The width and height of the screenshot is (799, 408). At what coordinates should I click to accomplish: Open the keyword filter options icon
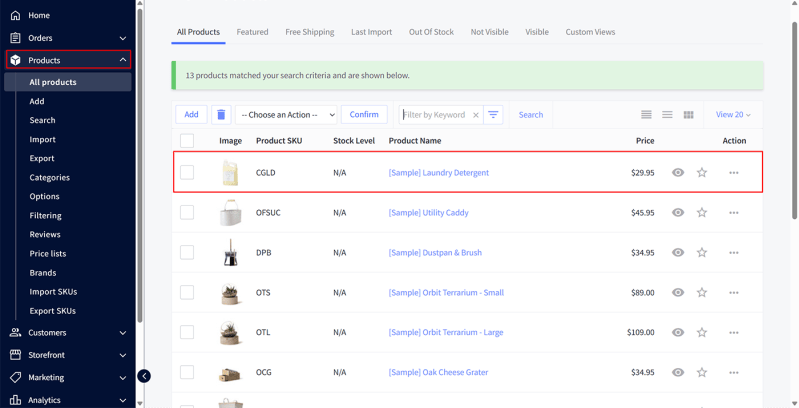tap(493, 115)
